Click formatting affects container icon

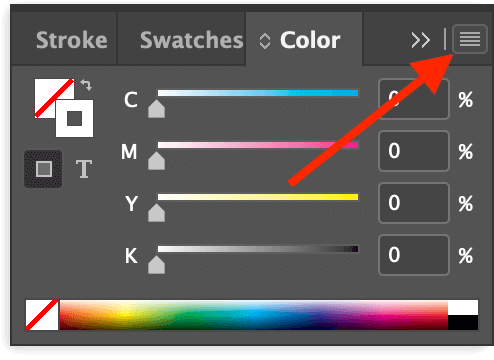tap(43, 169)
